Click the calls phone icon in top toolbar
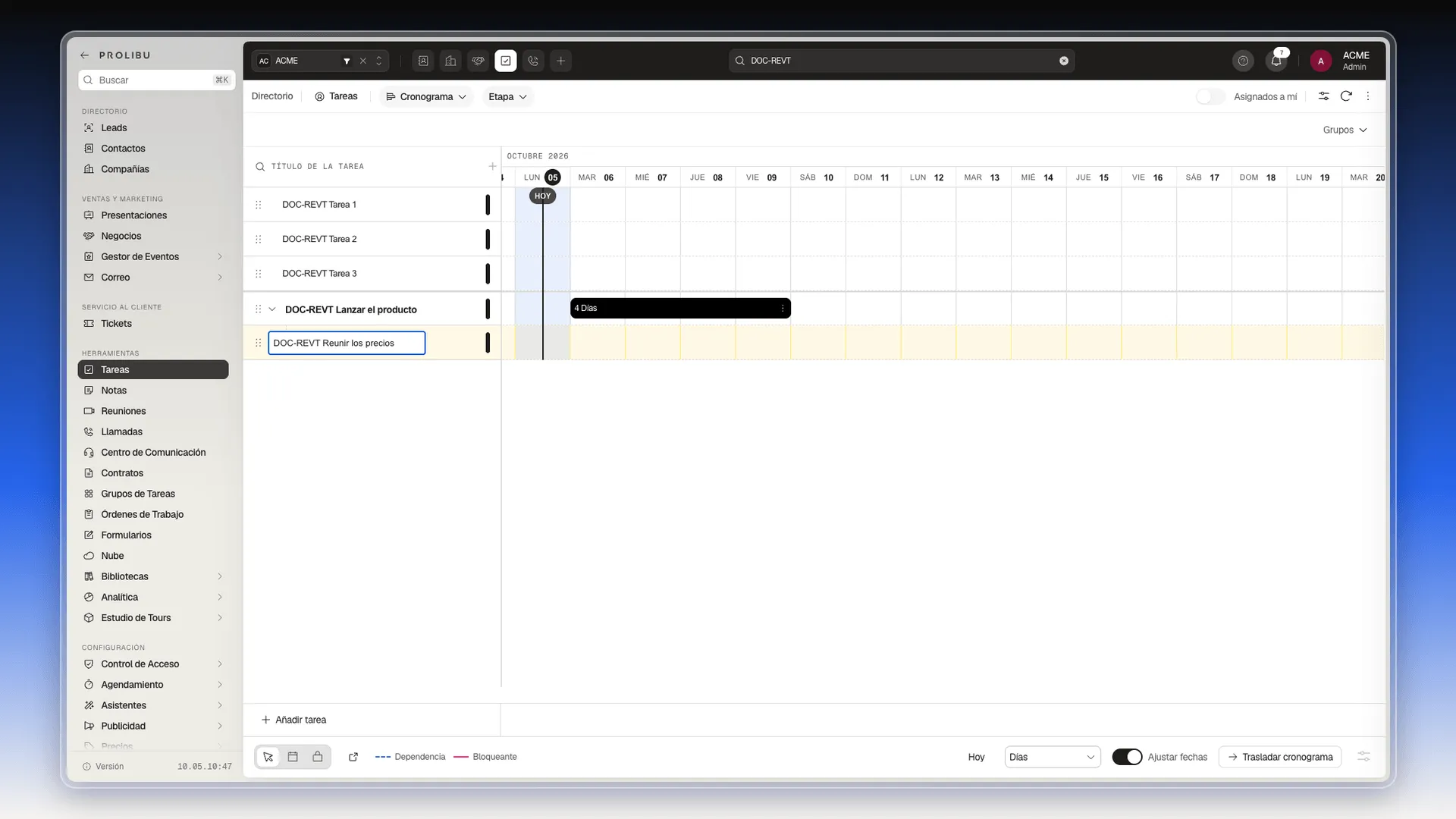Image resolution: width=1456 pixels, height=819 pixels. [533, 61]
